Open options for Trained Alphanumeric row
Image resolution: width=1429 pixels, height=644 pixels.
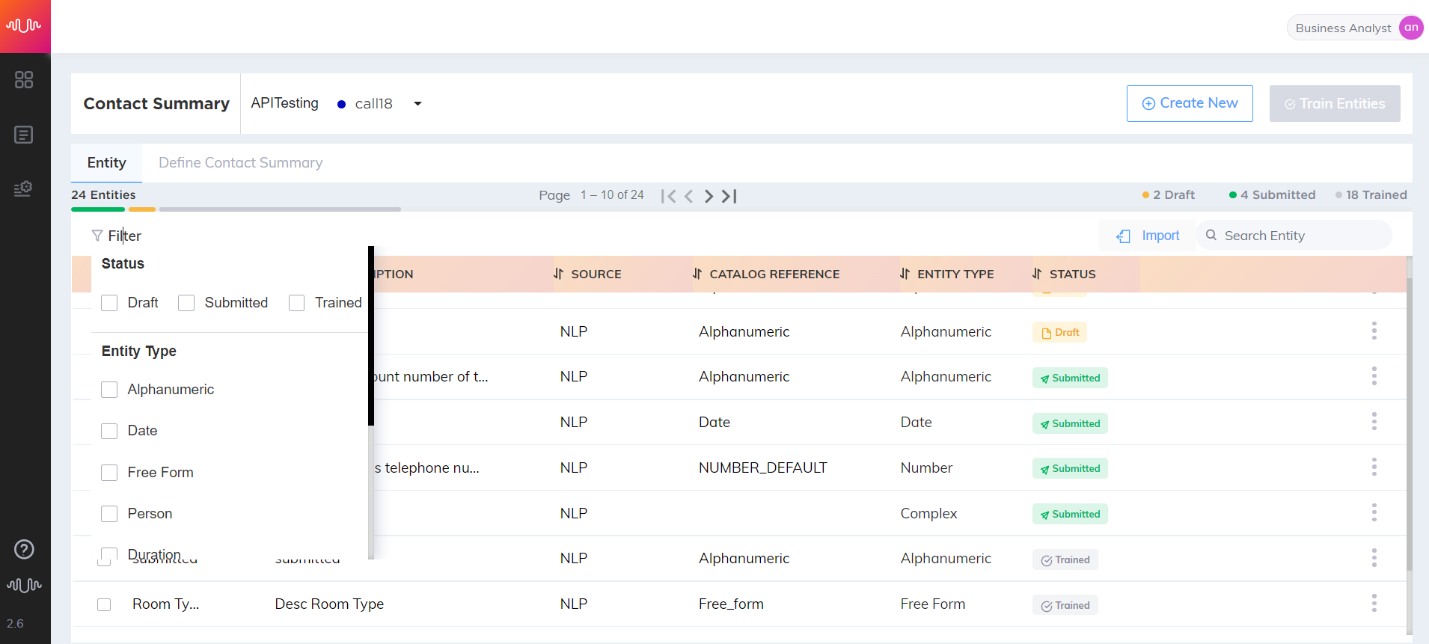click(x=1374, y=558)
